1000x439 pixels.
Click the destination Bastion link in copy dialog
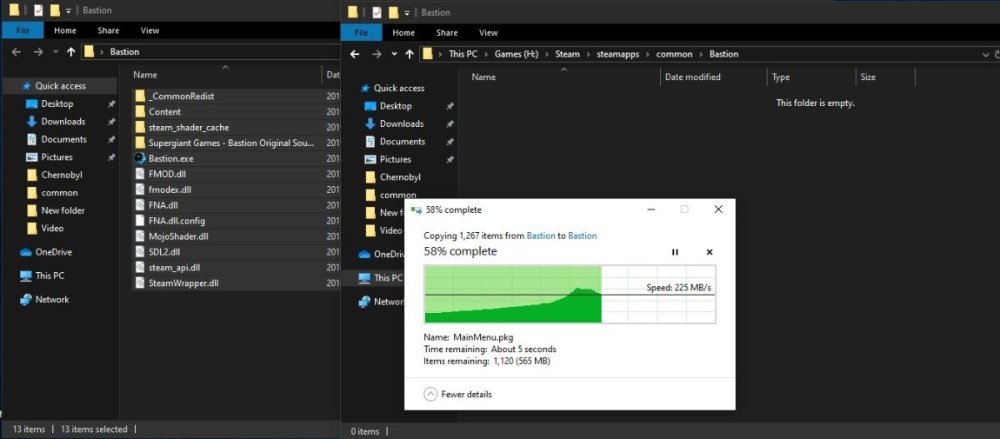[x=582, y=236]
